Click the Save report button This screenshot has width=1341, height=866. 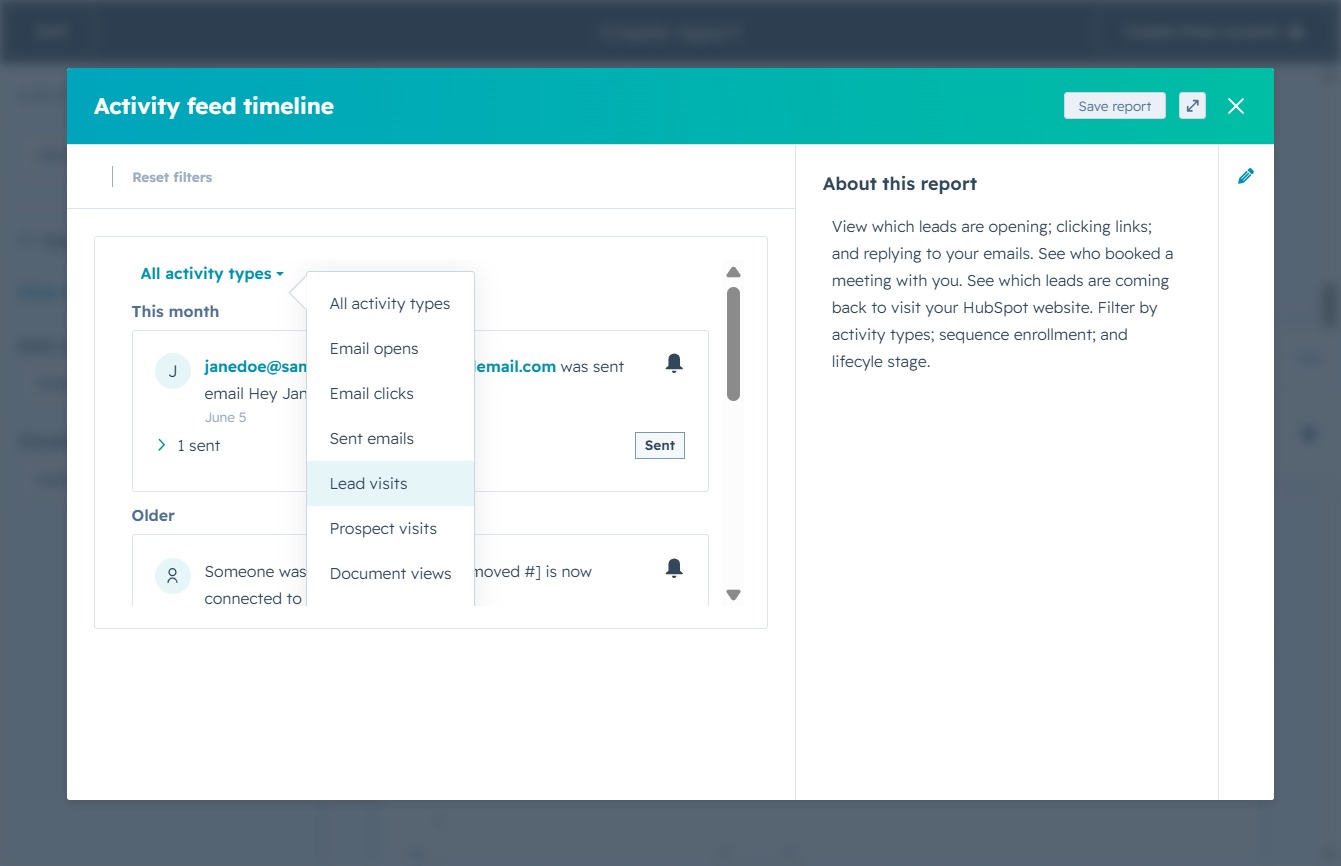coord(1115,106)
